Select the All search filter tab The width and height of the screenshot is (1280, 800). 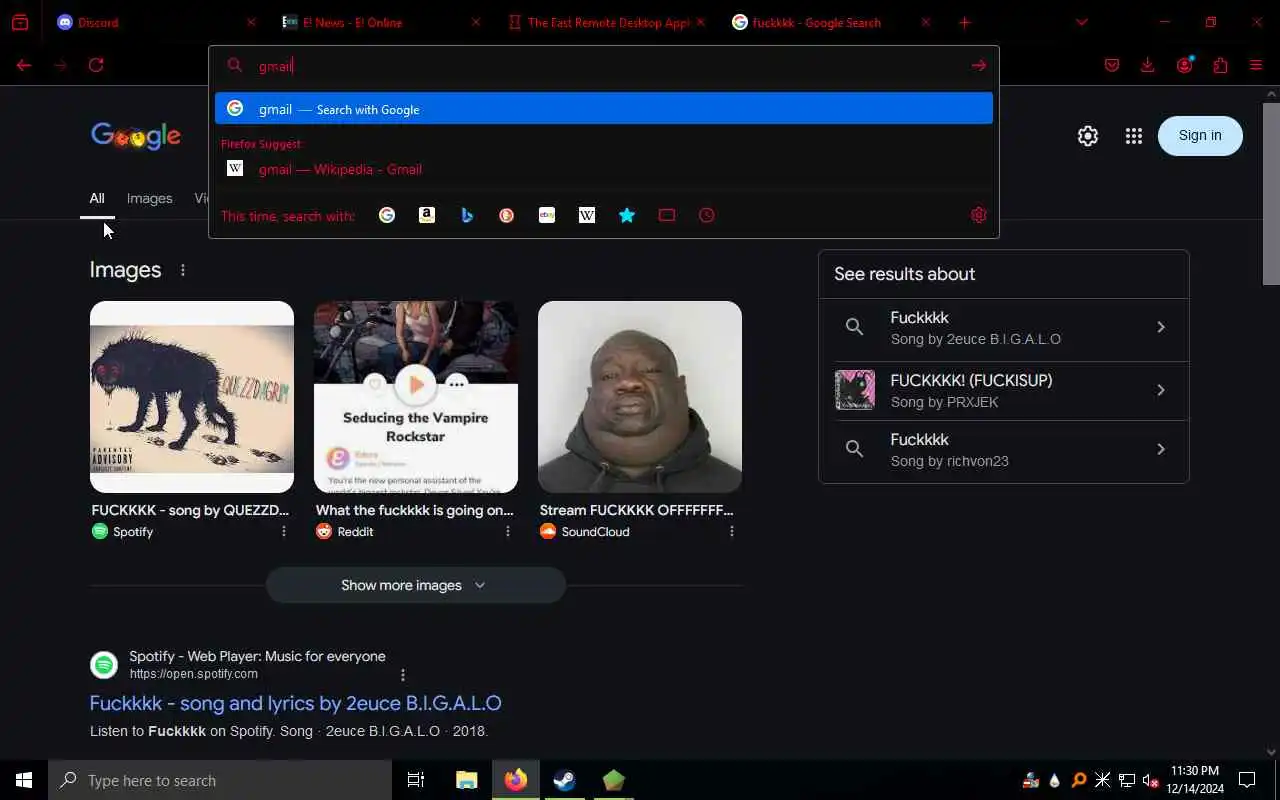coord(97,198)
